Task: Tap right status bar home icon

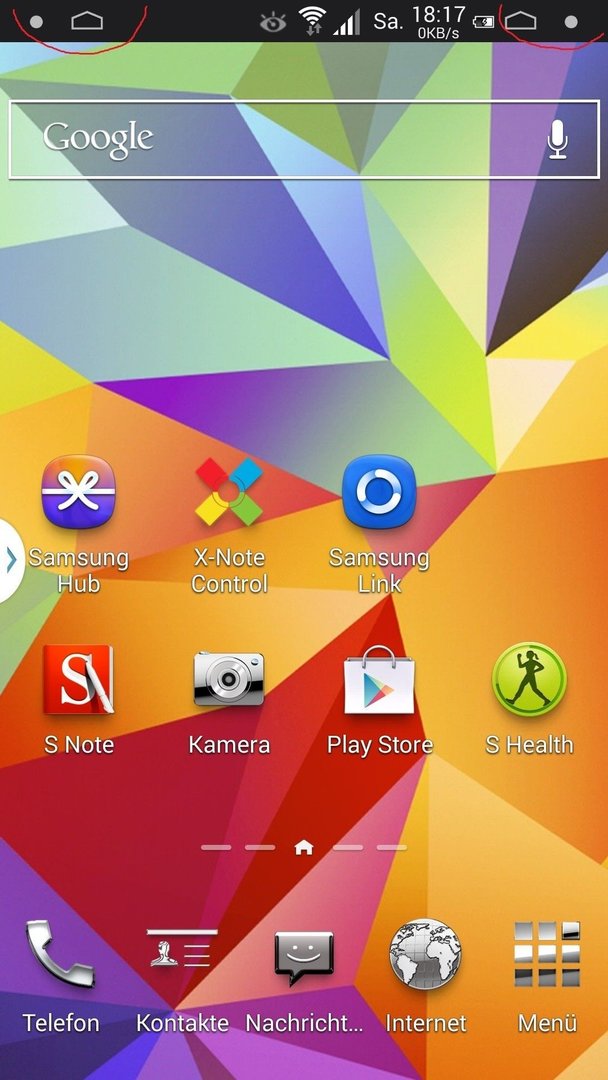Action: coord(521,21)
